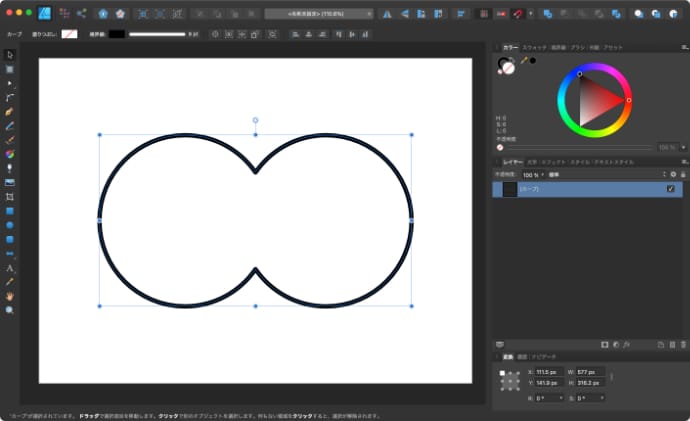Switch to the スウォッチ tab
The width and height of the screenshot is (690, 421).
(533, 47)
